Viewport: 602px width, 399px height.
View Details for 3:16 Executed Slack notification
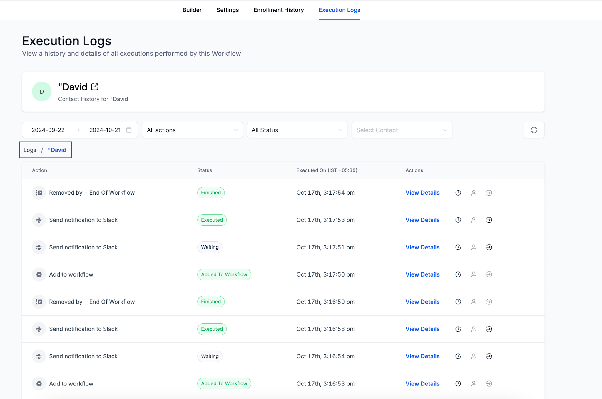click(x=422, y=329)
